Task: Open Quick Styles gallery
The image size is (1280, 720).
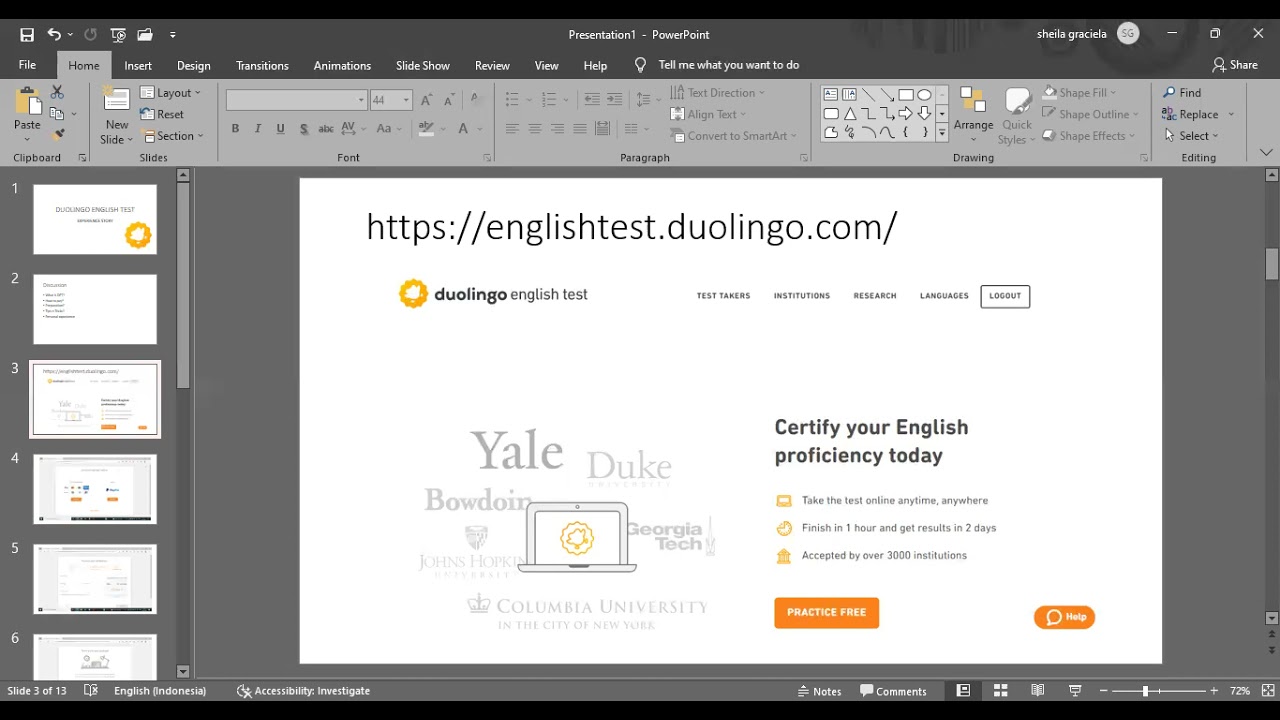Action: (1017, 116)
